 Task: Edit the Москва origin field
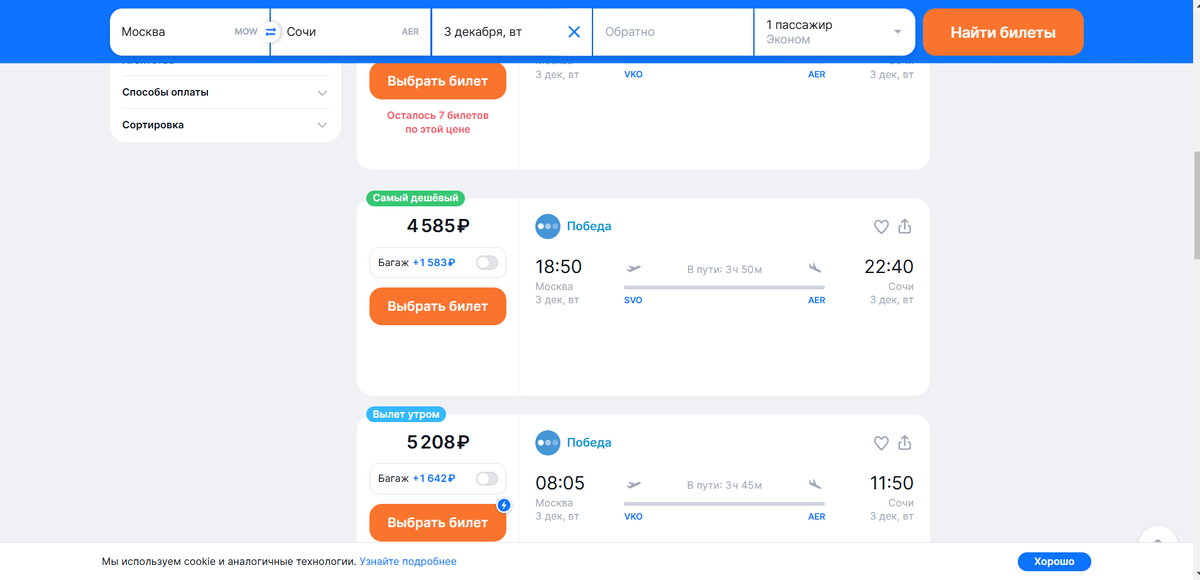click(175, 32)
